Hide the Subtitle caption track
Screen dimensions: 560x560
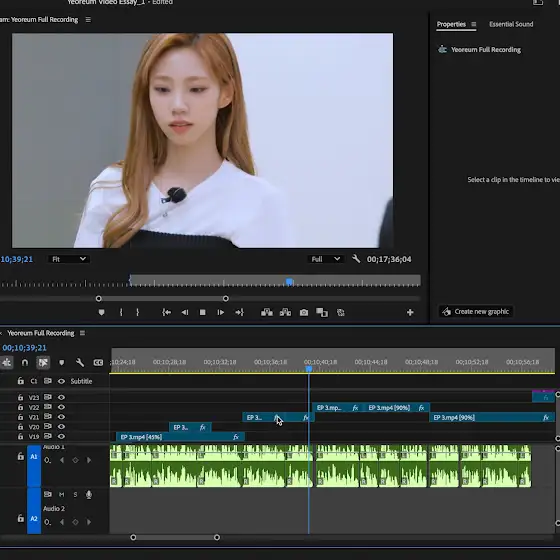[x=61, y=381]
